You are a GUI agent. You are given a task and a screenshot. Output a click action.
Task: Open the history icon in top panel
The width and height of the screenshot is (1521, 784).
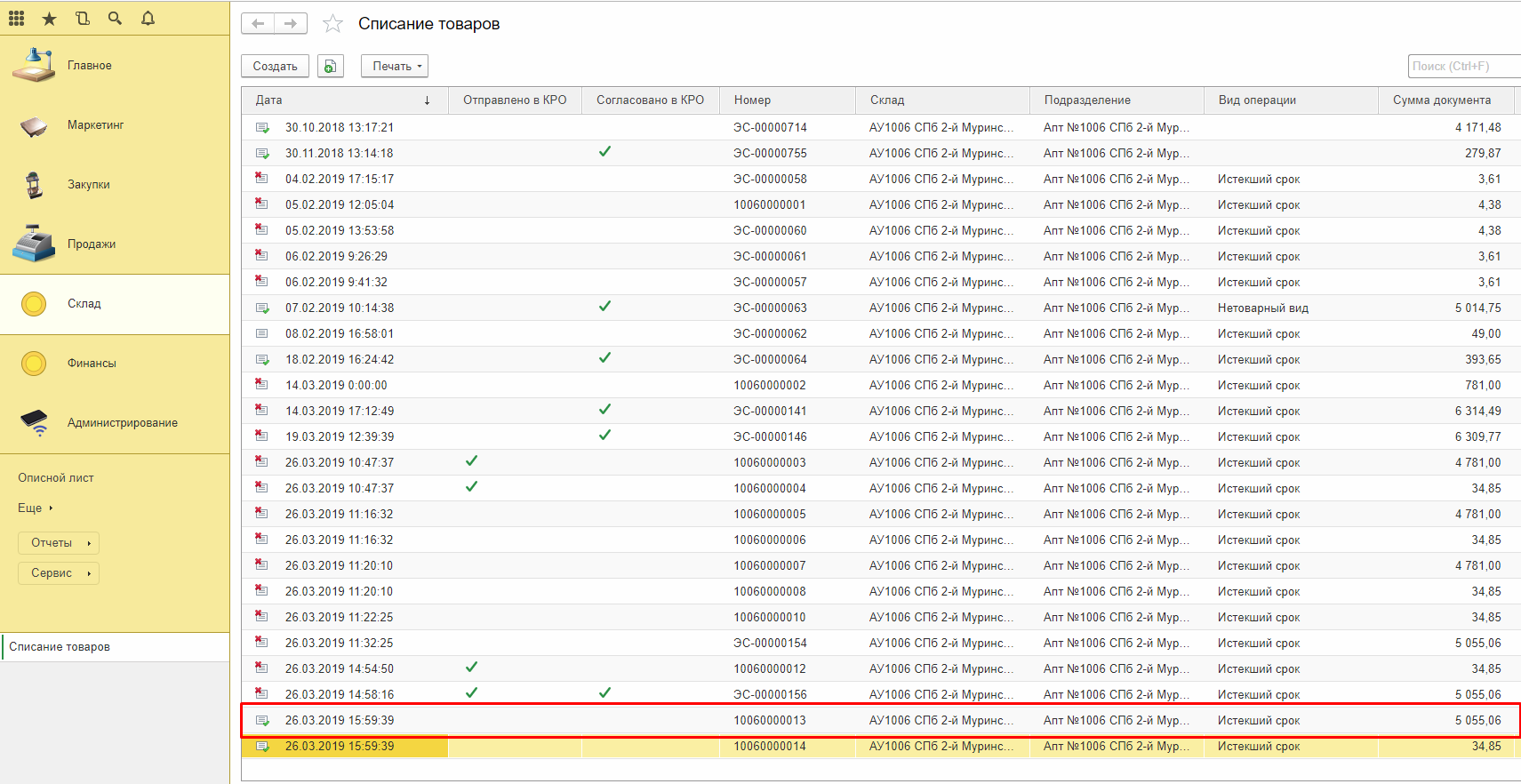click(83, 18)
